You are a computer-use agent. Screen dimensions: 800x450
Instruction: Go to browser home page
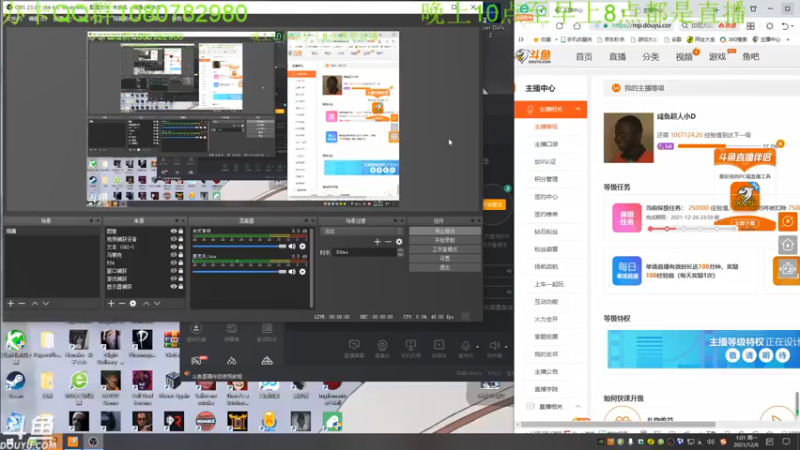click(x=577, y=26)
